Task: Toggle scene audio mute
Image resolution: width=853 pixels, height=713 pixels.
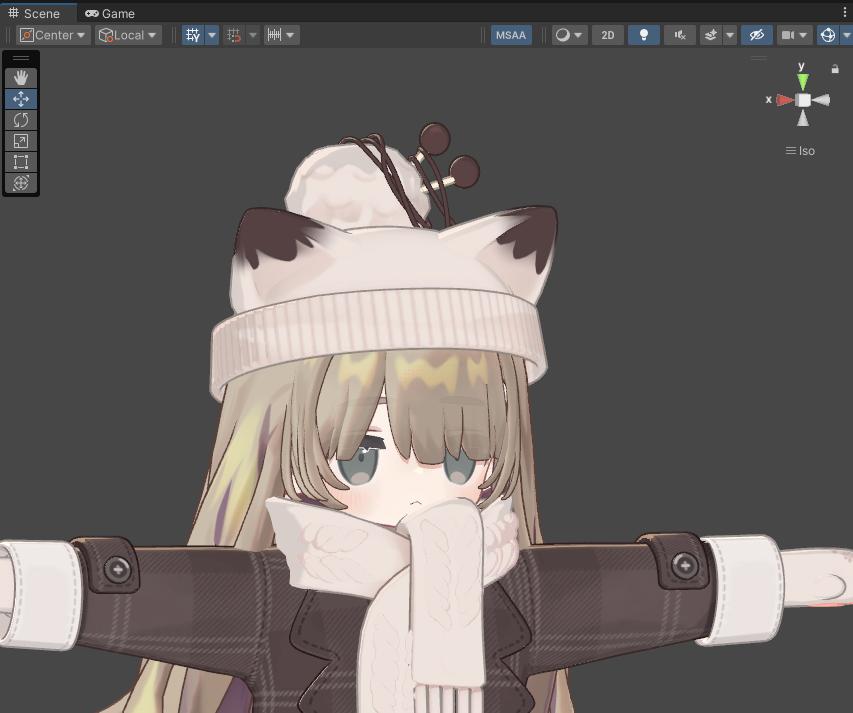Action: pos(680,35)
